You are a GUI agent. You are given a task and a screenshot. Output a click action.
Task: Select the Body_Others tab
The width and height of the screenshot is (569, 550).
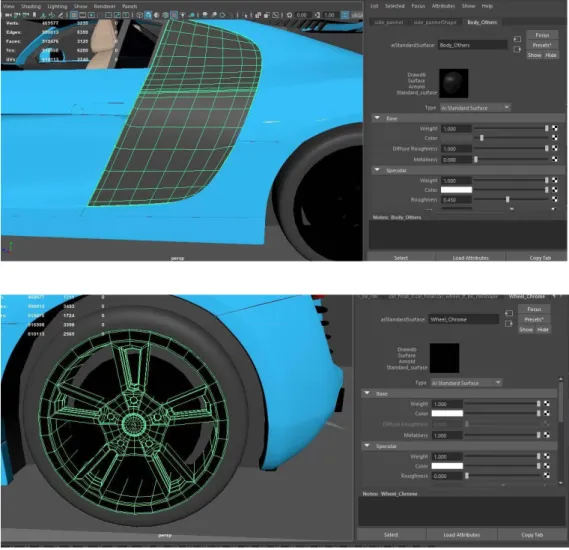click(x=482, y=22)
